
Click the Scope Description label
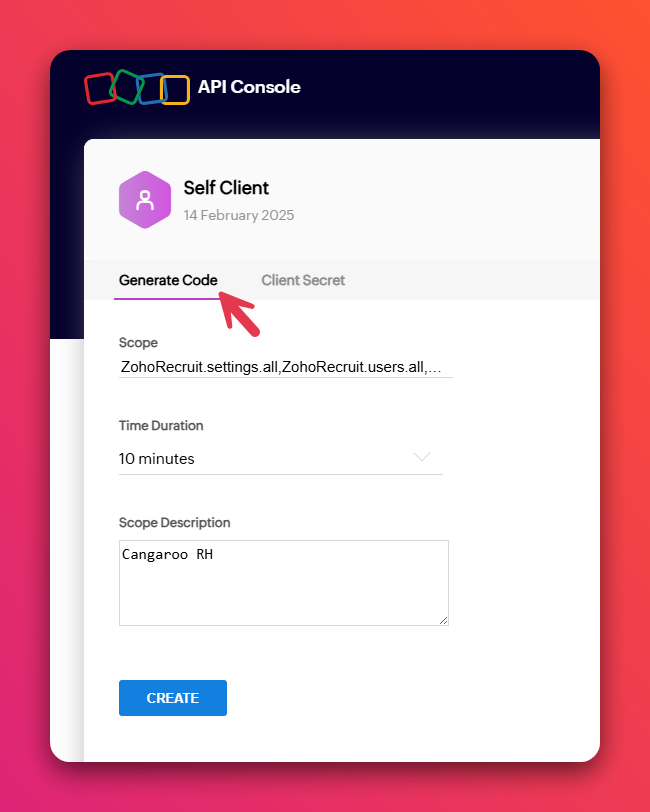175,523
